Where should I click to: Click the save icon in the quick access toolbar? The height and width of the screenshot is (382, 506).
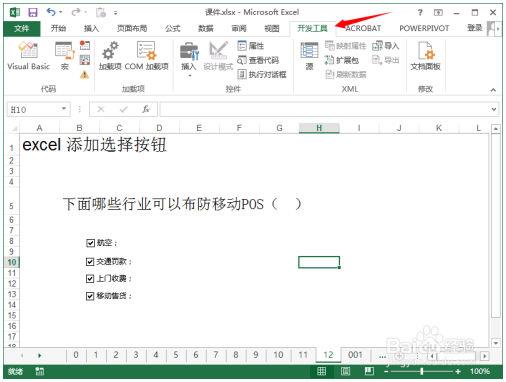coord(33,13)
